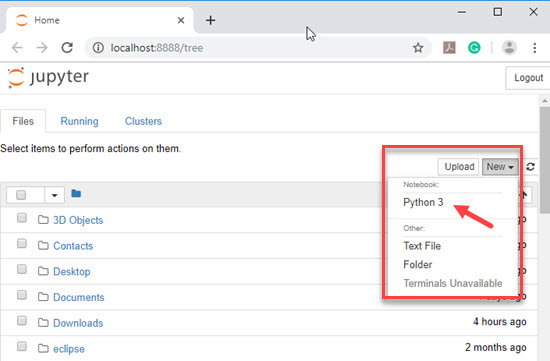Open a new browser tab

(x=210, y=20)
